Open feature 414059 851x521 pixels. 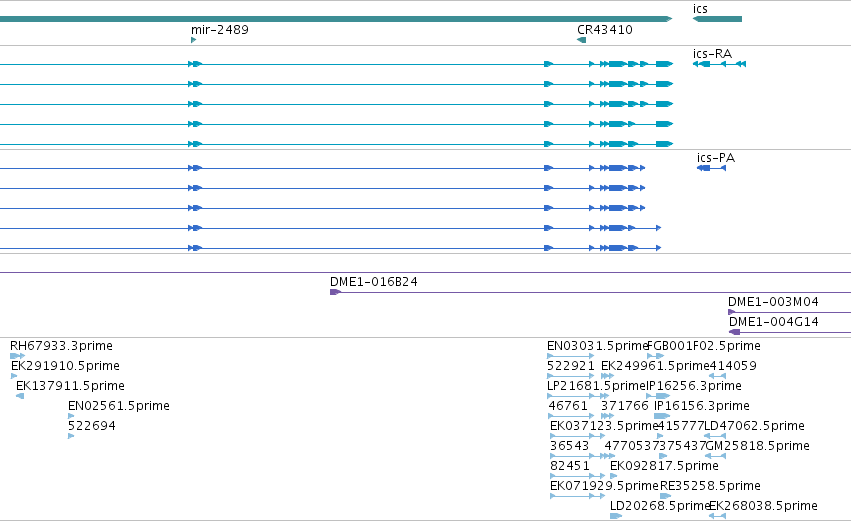pyautogui.click(x=733, y=366)
